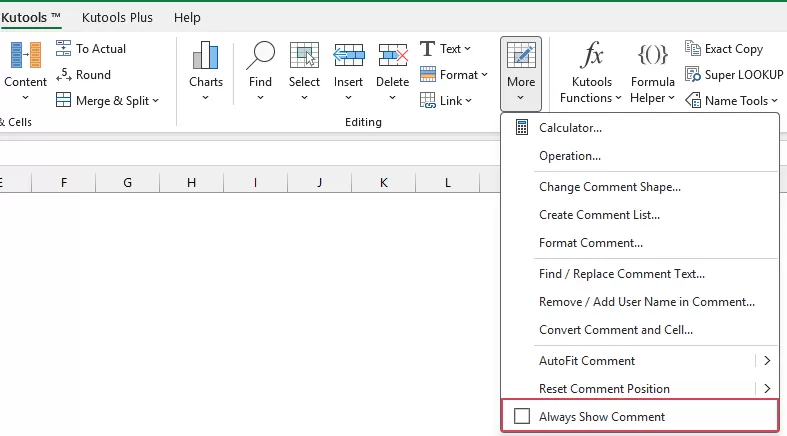Select column I header
The width and height of the screenshot is (787, 436).
pyautogui.click(x=255, y=183)
